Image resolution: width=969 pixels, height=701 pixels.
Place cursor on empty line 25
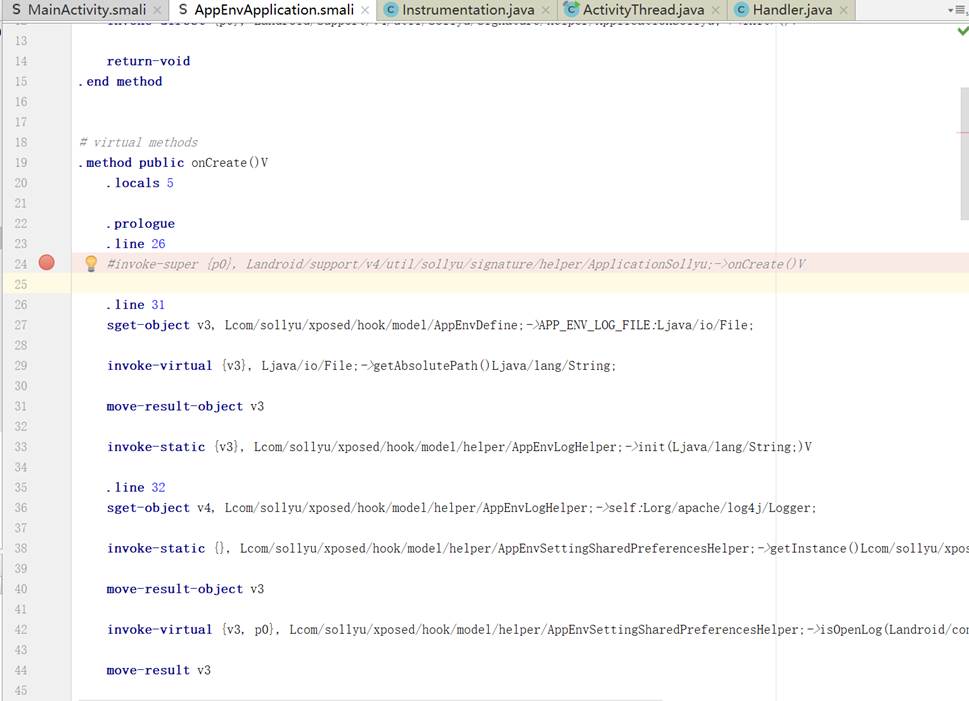(x=519, y=284)
